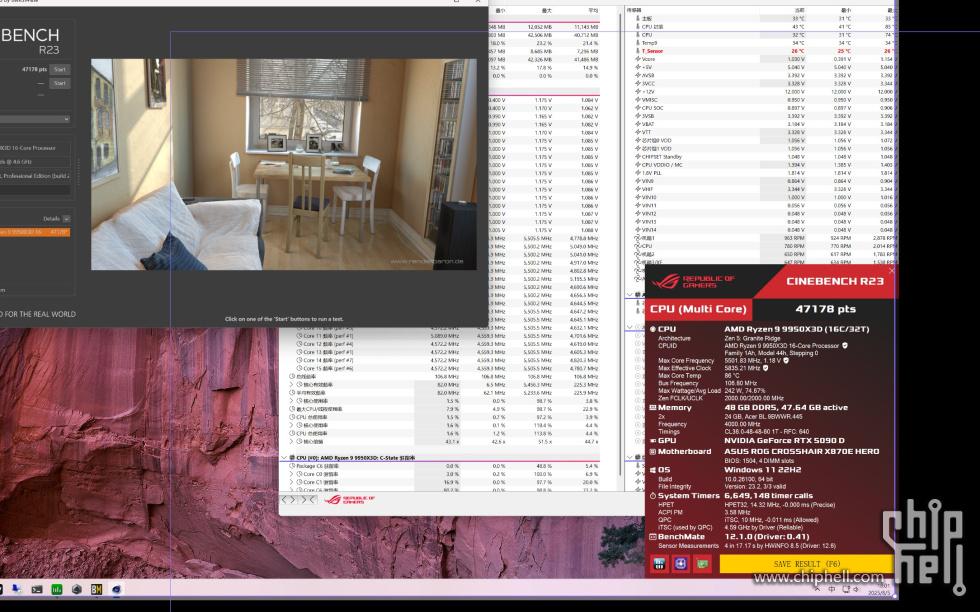The image size is (980, 612).
Task: Click the Cinebench render preview image
Action: click(284, 164)
